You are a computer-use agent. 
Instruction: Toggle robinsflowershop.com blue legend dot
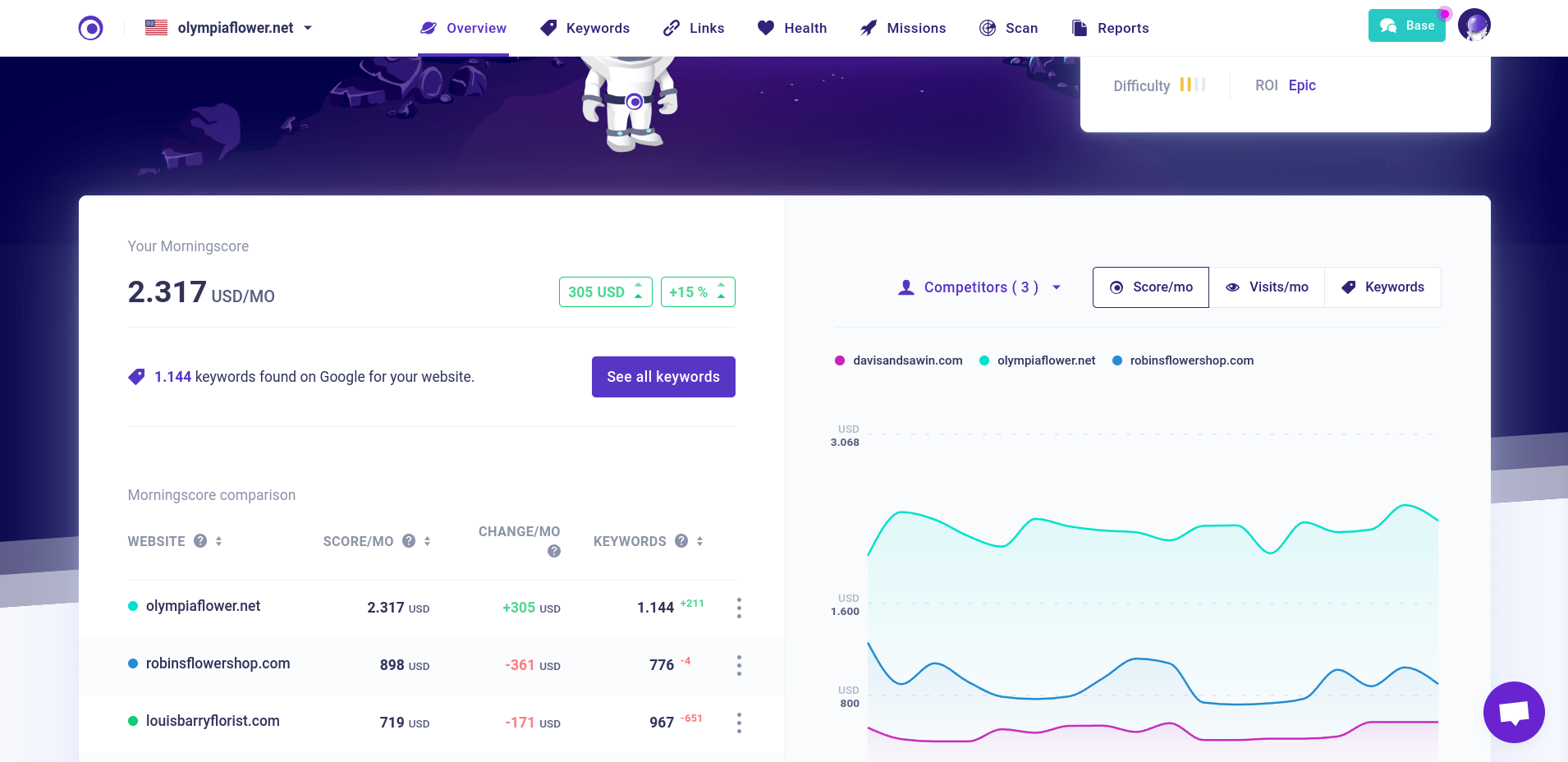[1117, 360]
